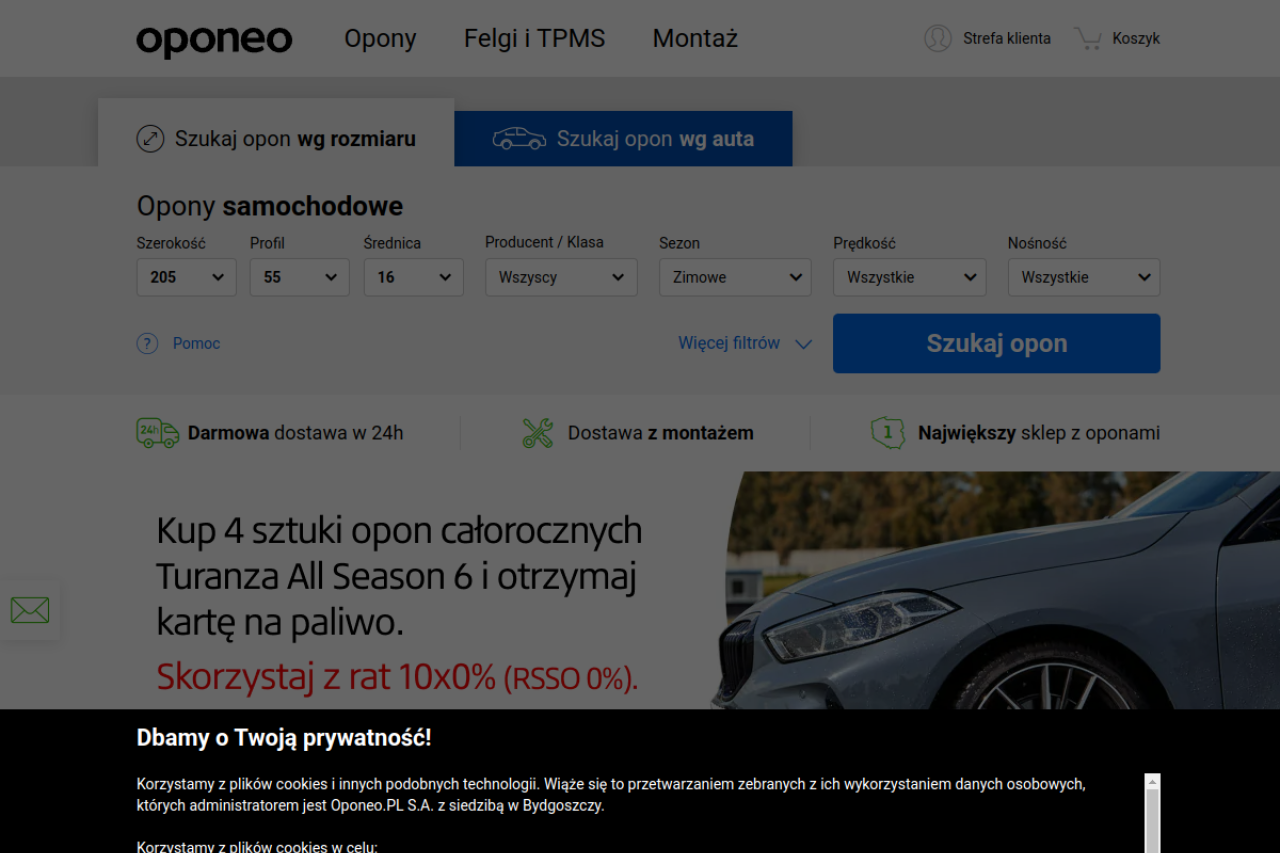
Task: Go to homepage via oponeo logo
Action: pos(214,40)
